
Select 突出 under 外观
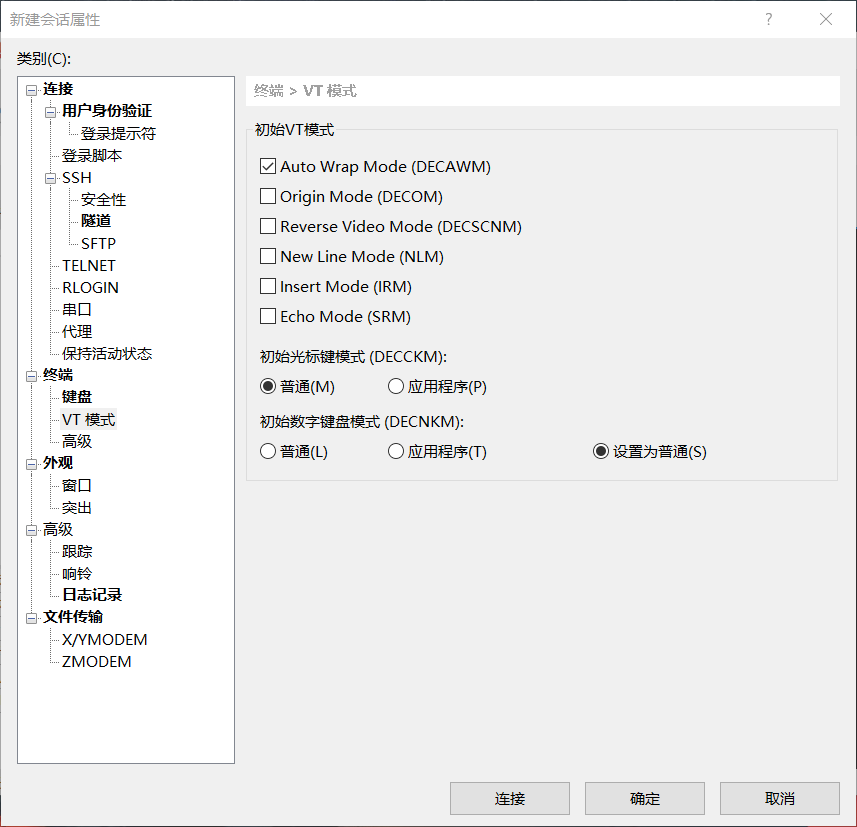77,508
